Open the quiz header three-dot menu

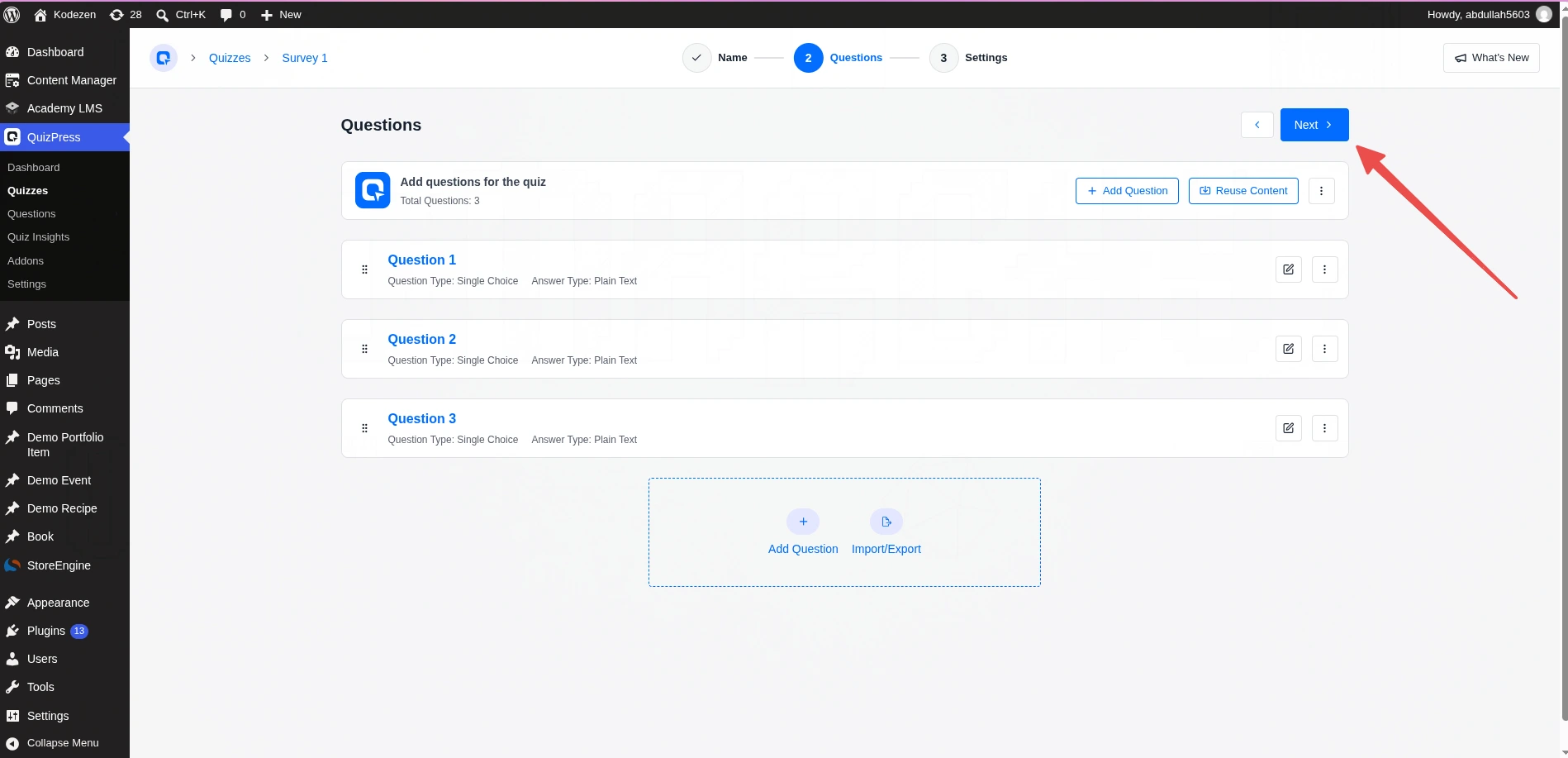(1322, 191)
